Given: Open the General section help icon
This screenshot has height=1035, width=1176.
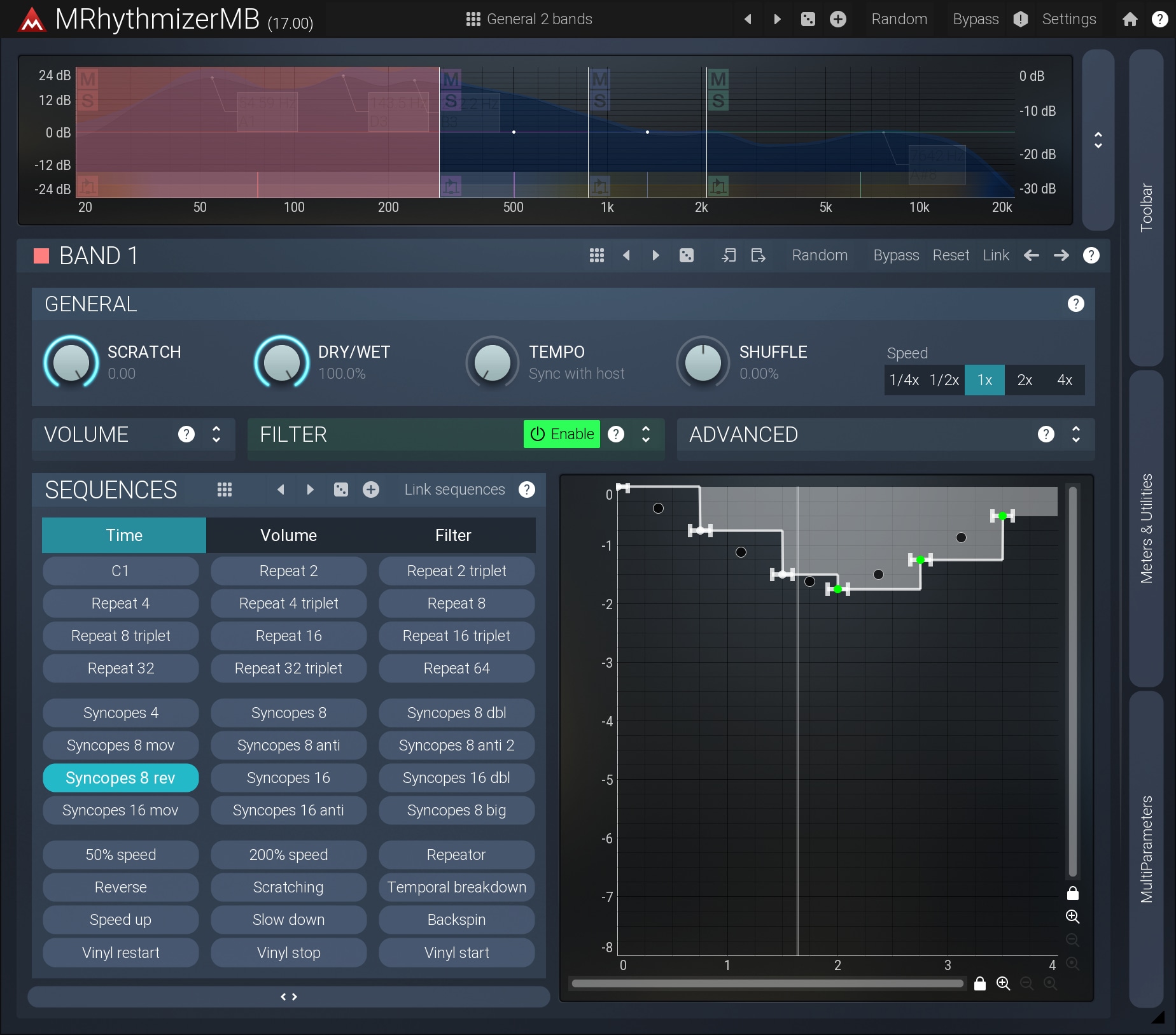Looking at the screenshot, I should 1075,304.
